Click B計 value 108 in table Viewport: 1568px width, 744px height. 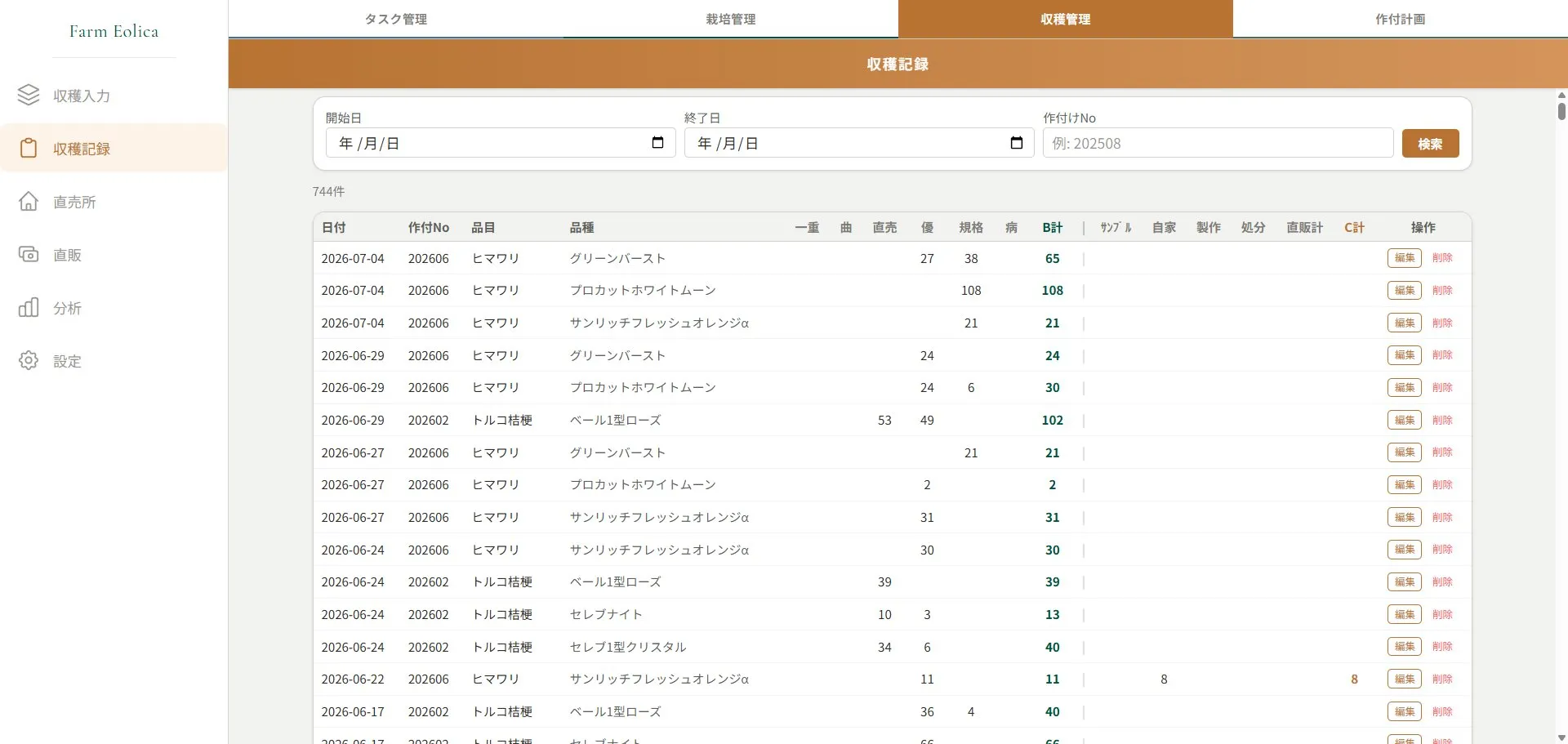tap(1053, 291)
